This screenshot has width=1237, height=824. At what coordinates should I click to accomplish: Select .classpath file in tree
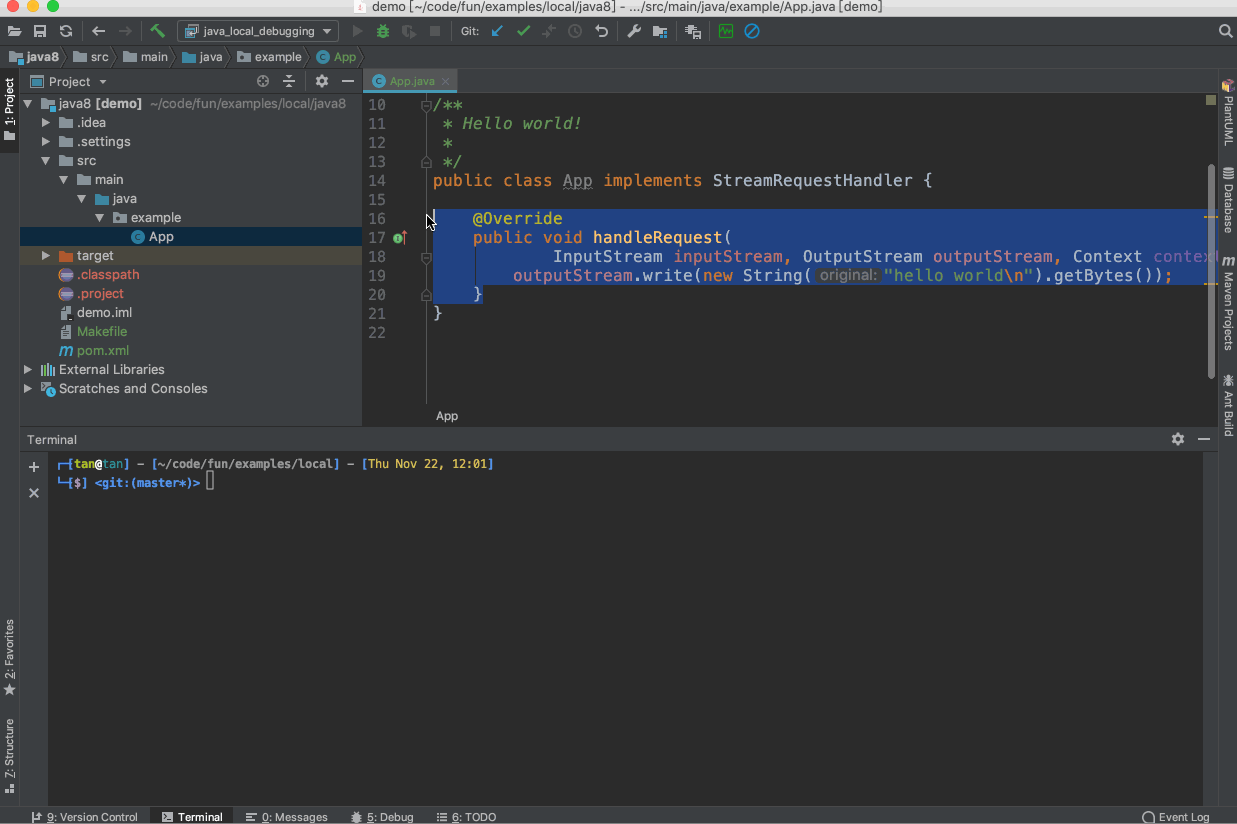tap(99, 275)
